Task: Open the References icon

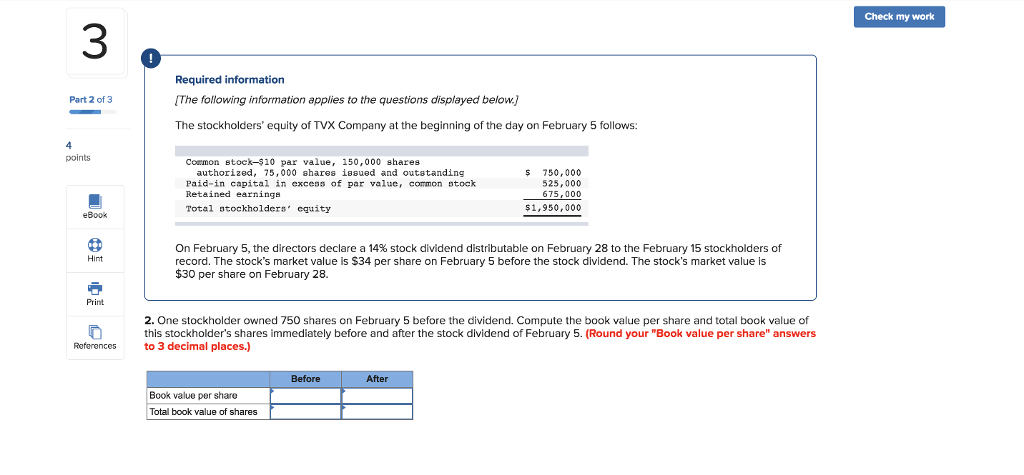Action: click(95, 332)
